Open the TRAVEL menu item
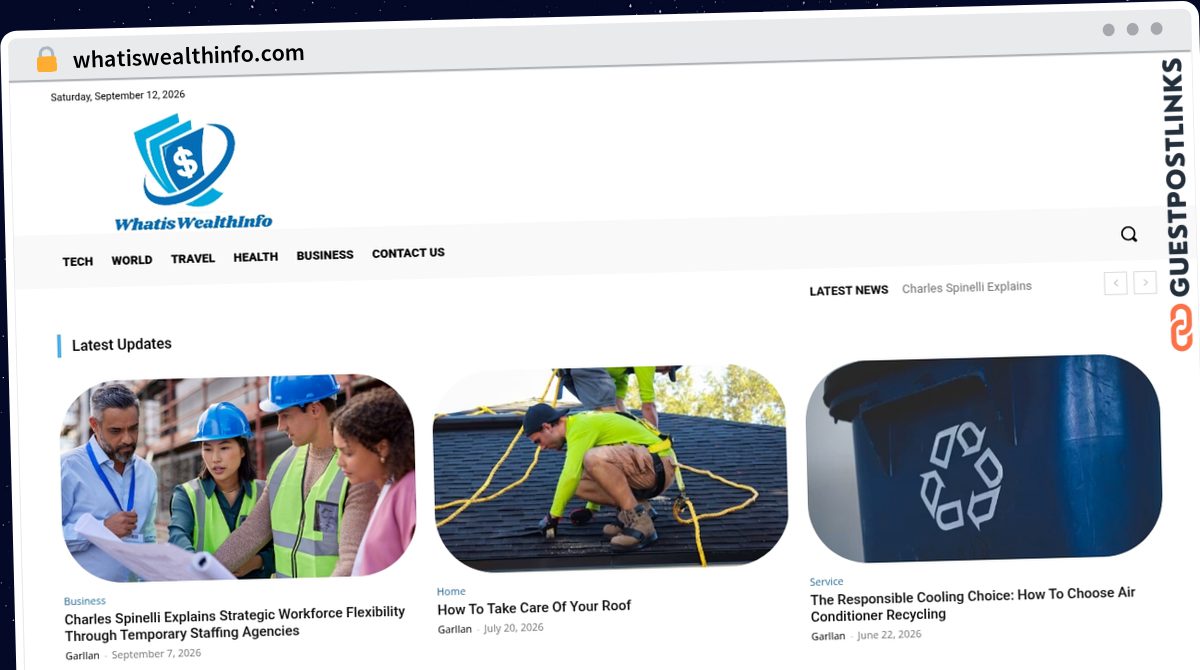Viewport: 1200px width, 670px height. coord(193,258)
